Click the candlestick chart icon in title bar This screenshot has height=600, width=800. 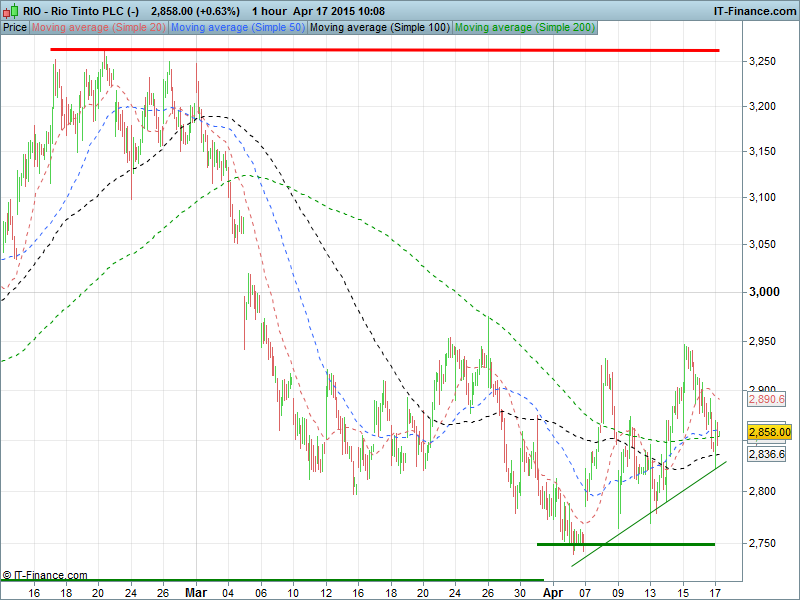[11, 10]
